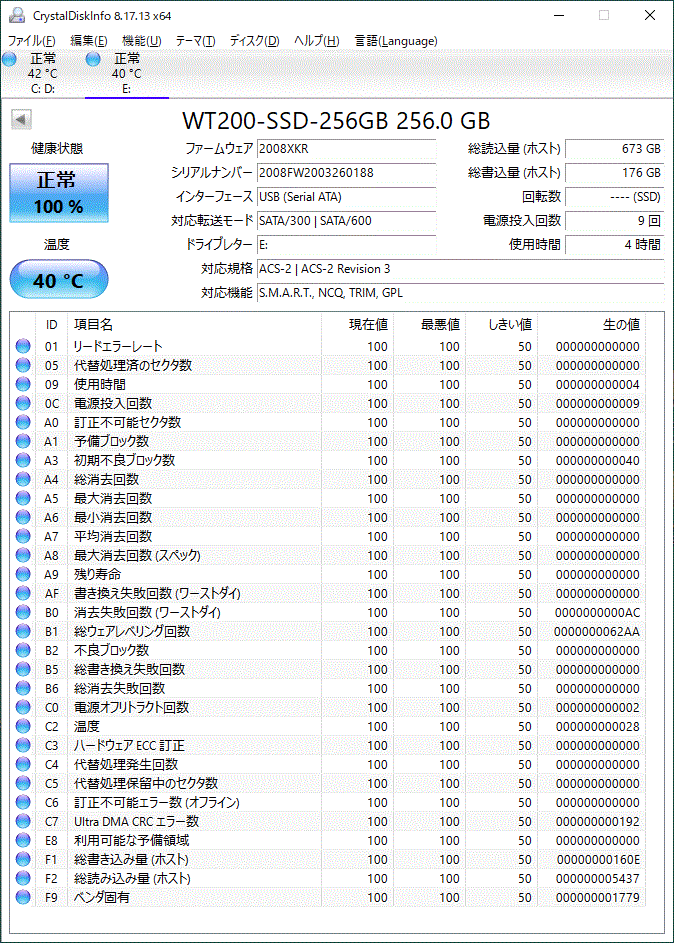674x943 pixels.
Task: Click status icon for row 0C 電源投入回数
Action: (23, 403)
